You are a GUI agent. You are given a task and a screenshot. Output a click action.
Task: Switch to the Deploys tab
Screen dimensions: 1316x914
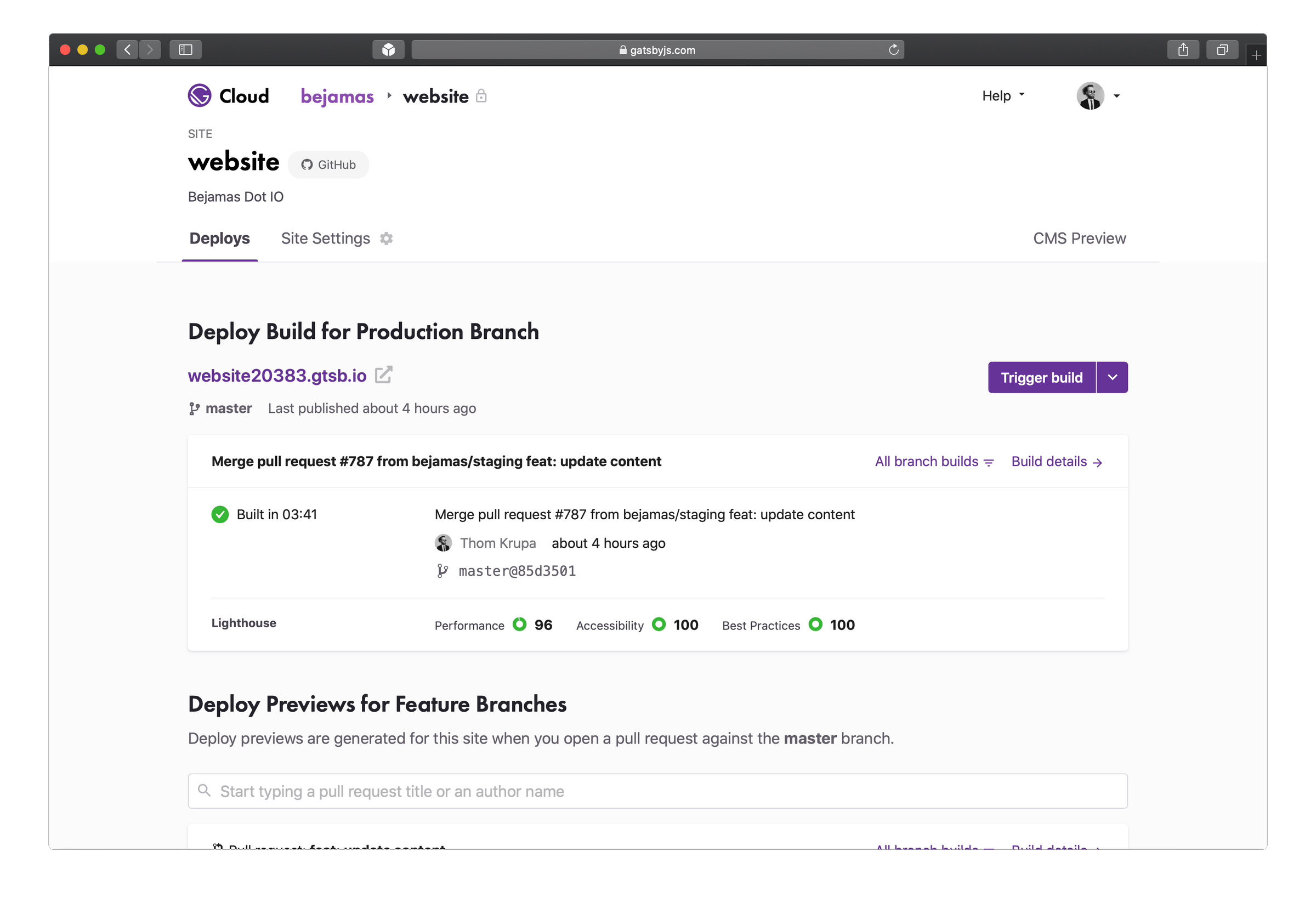click(x=219, y=239)
